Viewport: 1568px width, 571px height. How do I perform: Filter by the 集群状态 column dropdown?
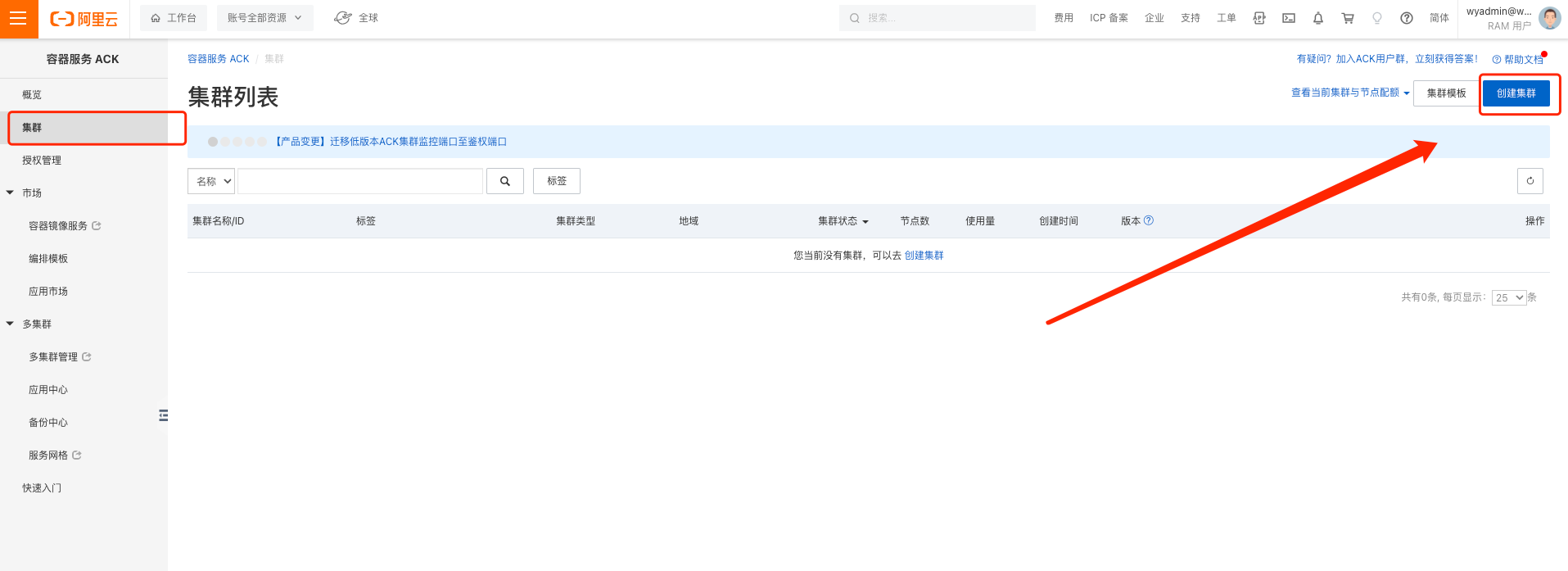pos(843,221)
